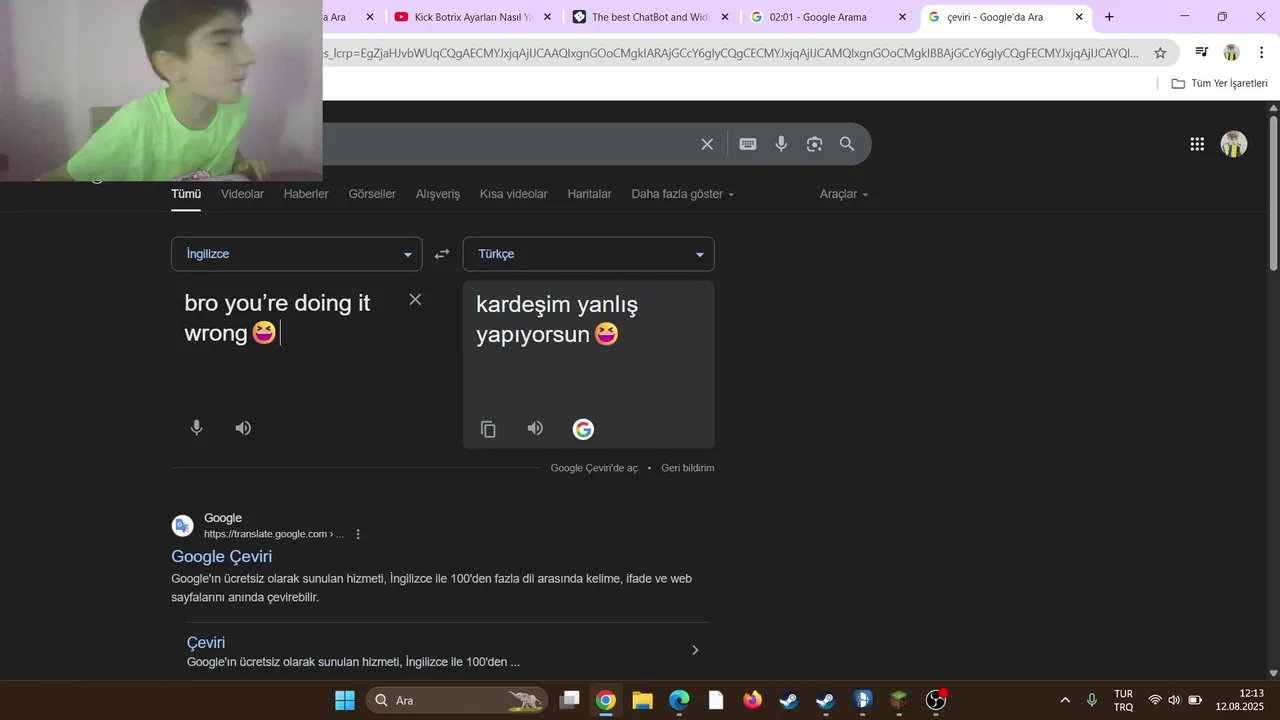Launch Firefox from the taskbar
Viewport: 1280px width, 720px height.
pos(752,700)
